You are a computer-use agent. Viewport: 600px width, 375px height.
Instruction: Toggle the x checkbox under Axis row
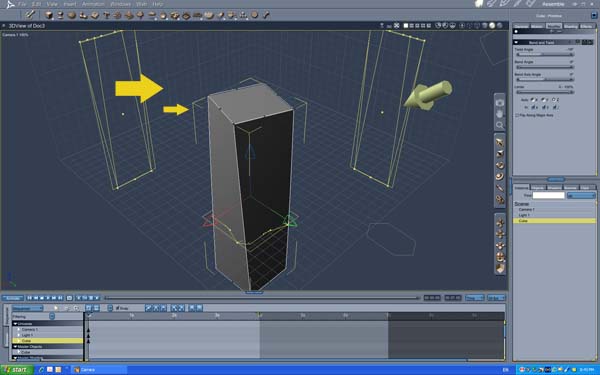(534, 107)
